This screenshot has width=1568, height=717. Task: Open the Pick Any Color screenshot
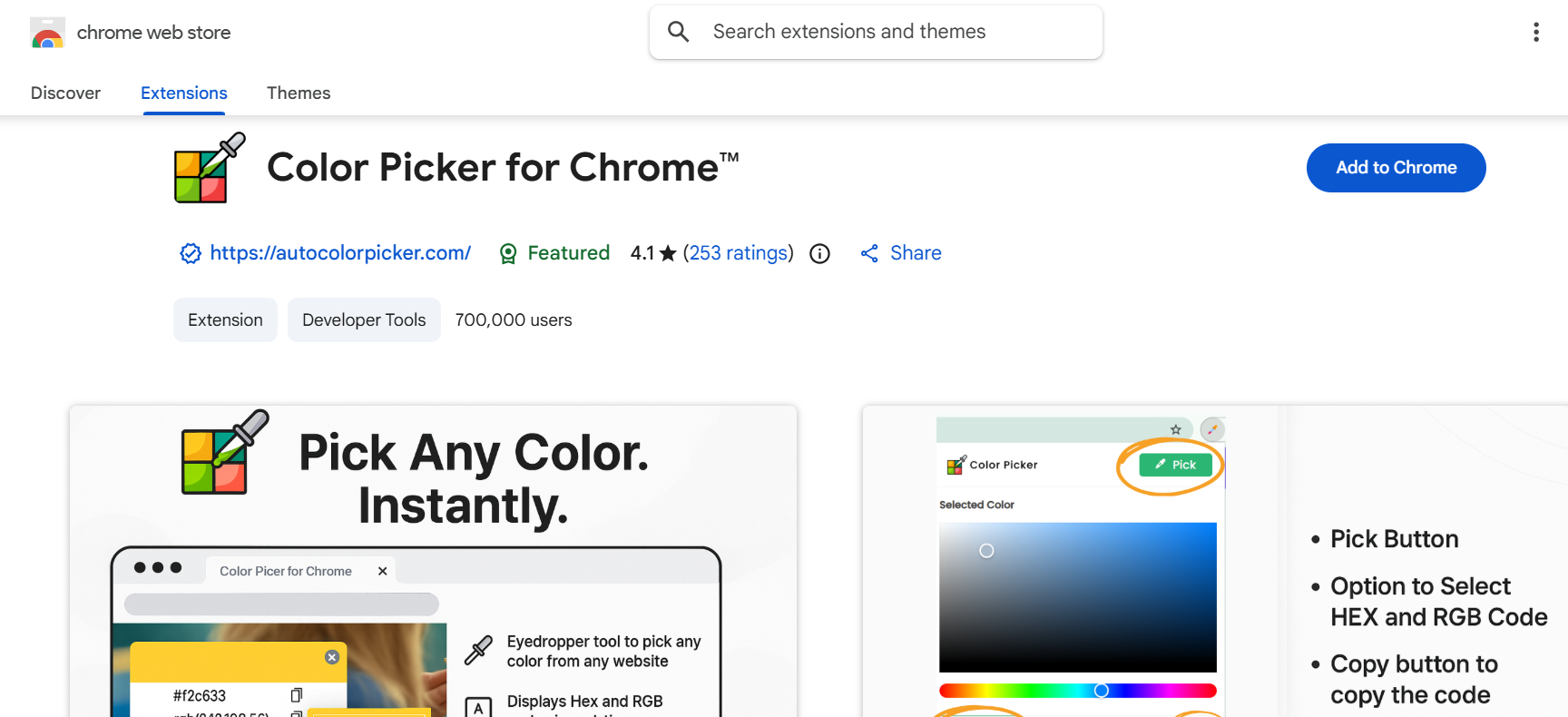433,561
